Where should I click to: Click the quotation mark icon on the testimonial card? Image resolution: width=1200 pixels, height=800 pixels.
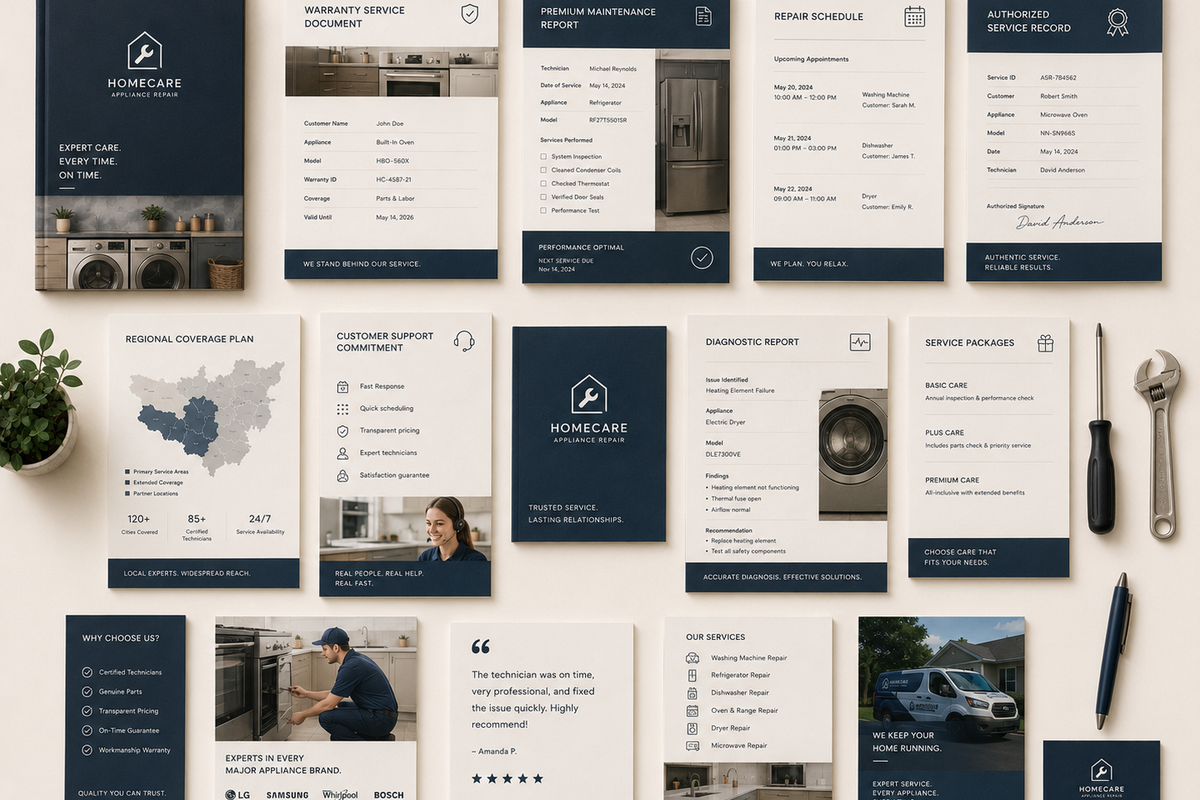coord(480,647)
